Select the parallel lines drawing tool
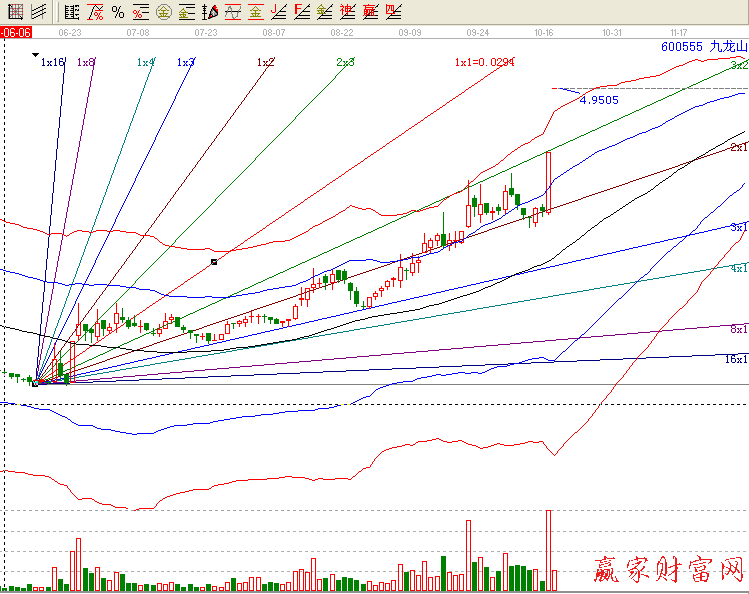This screenshot has height=594, width=749. point(38,12)
